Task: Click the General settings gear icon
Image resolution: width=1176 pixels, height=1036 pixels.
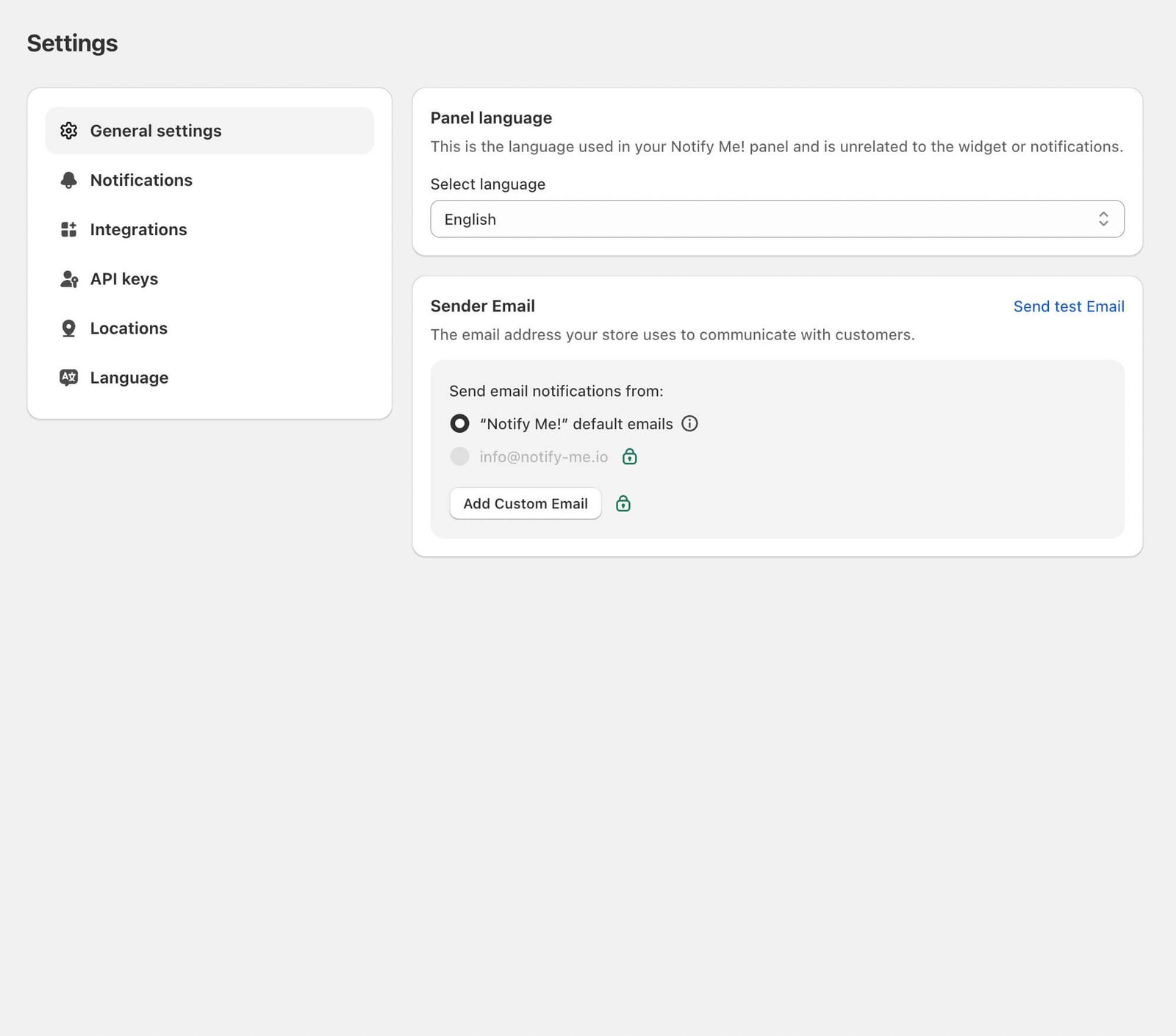Action: pos(68,131)
